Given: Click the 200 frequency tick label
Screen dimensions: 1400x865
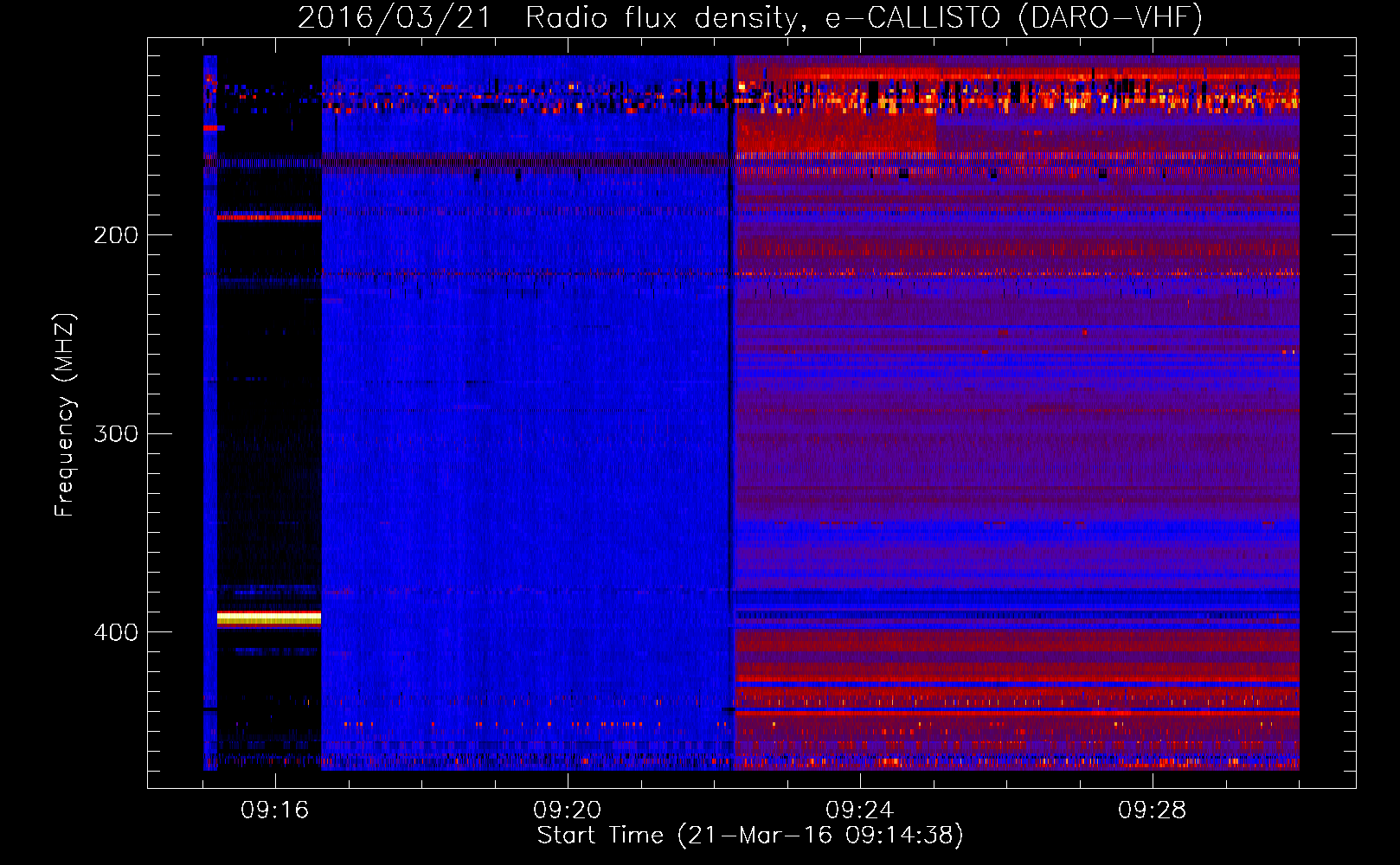Looking at the screenshot, I should (116, 234).
